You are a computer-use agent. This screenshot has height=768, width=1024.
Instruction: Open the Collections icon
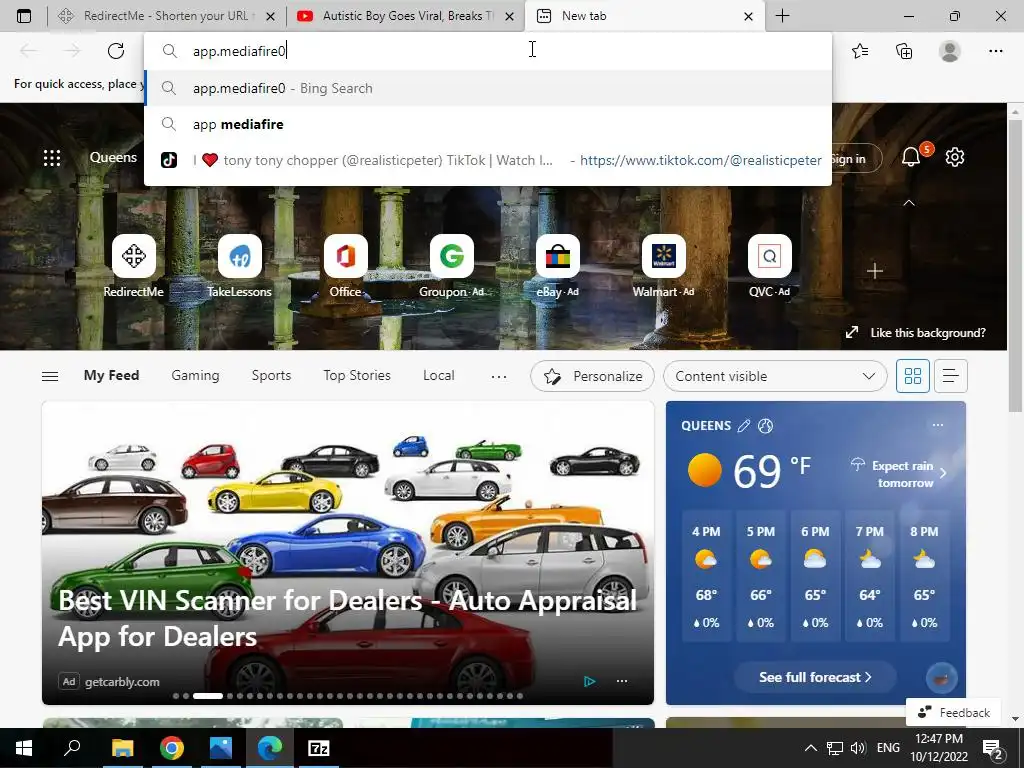(x=904, y=51)
